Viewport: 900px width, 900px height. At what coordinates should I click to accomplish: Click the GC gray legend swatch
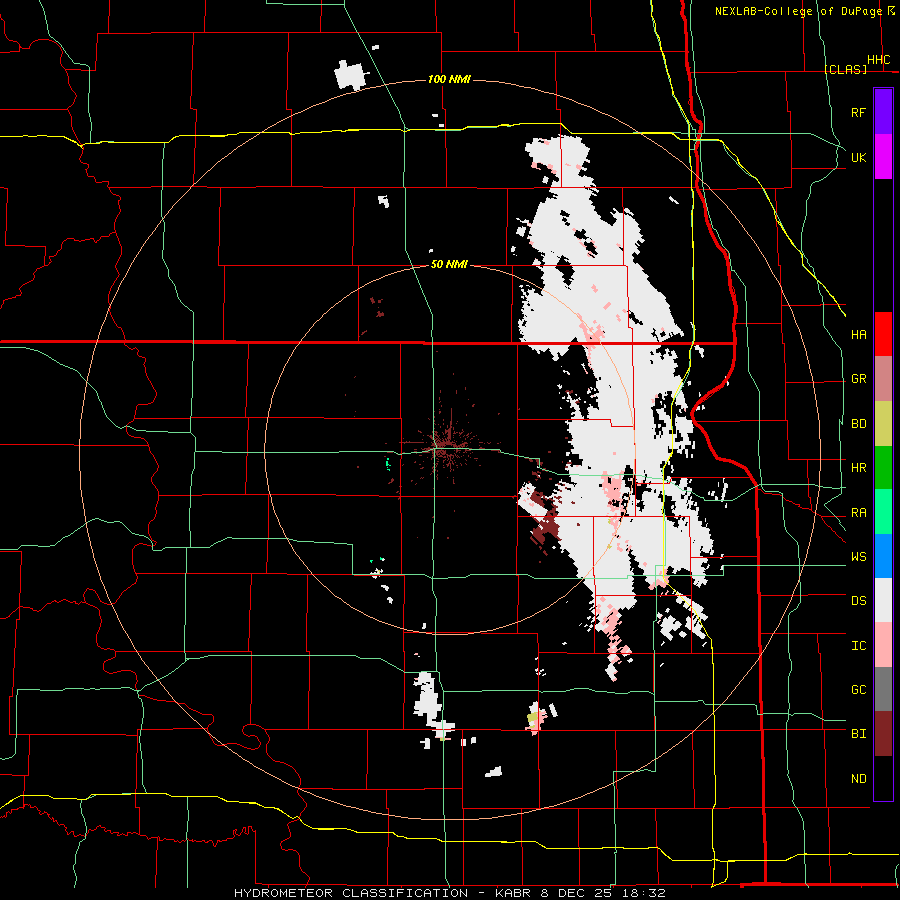tap(883, 689)
